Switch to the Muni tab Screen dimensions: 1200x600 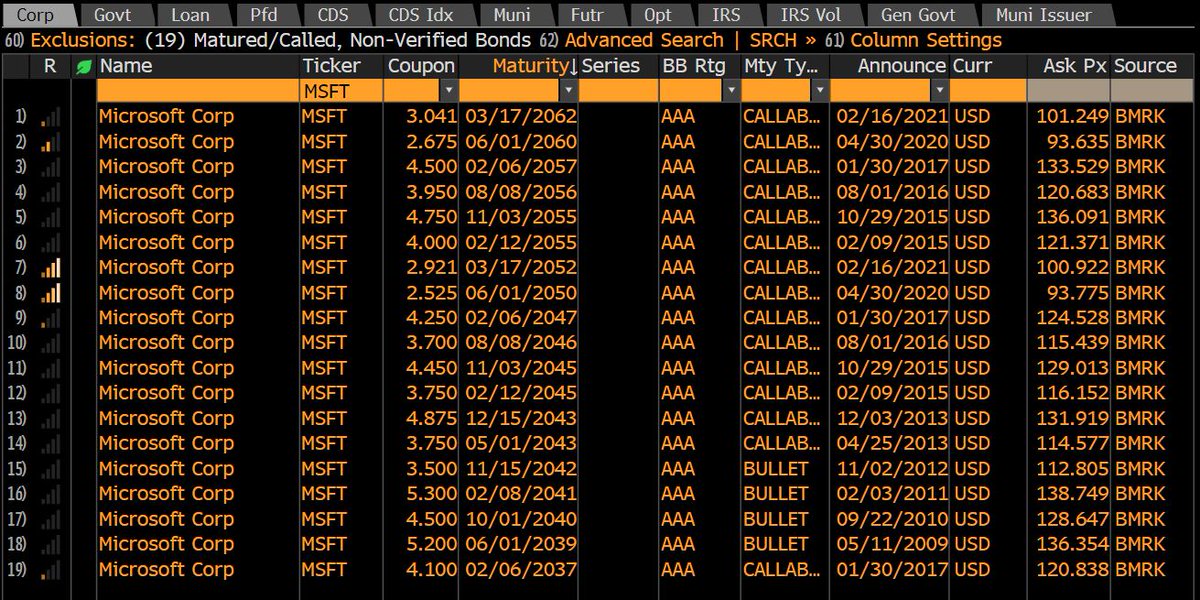point(512,15)
